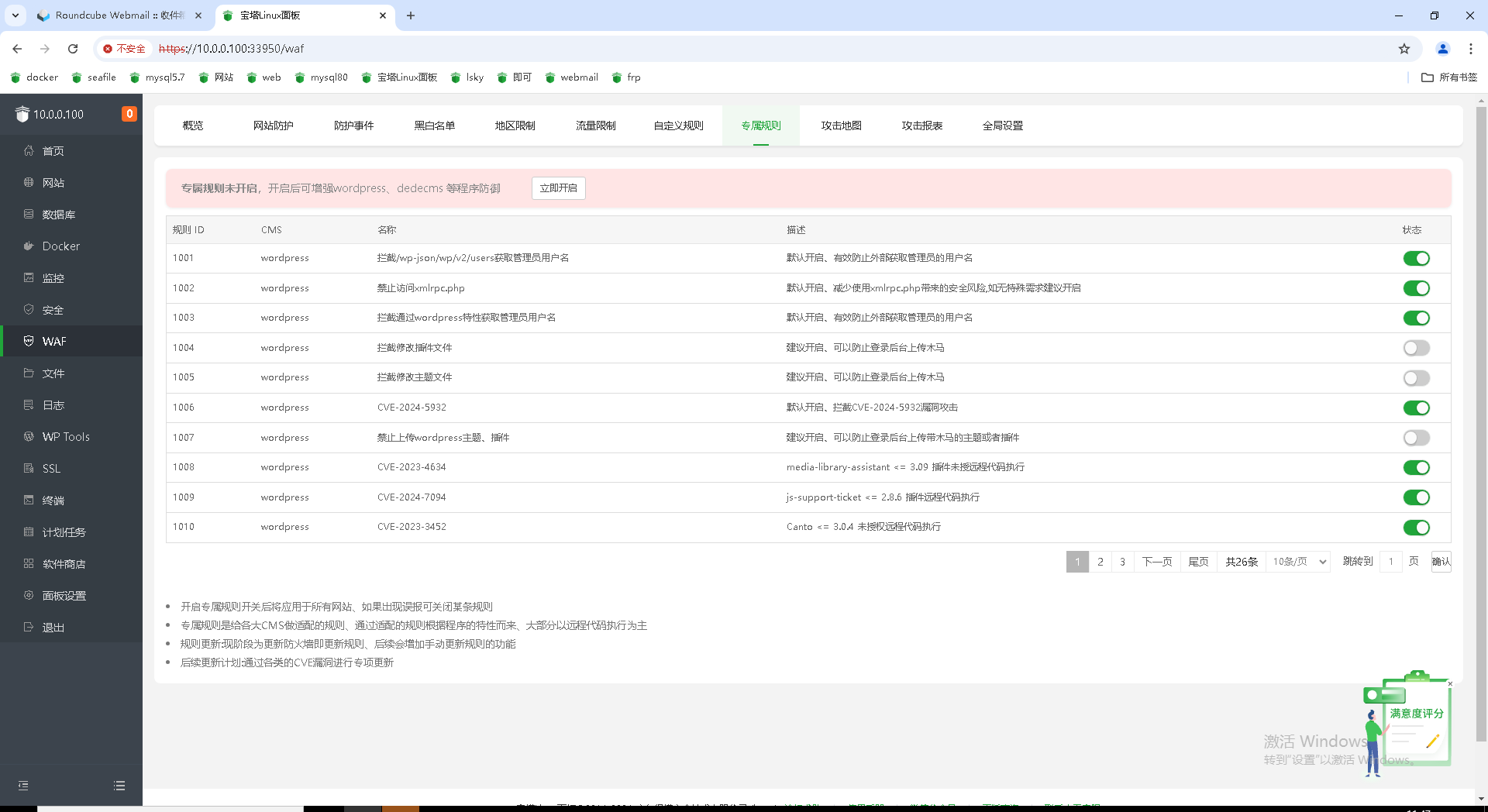
Task: Open the 日志 log sidebar icon
Action: point(29,405)
